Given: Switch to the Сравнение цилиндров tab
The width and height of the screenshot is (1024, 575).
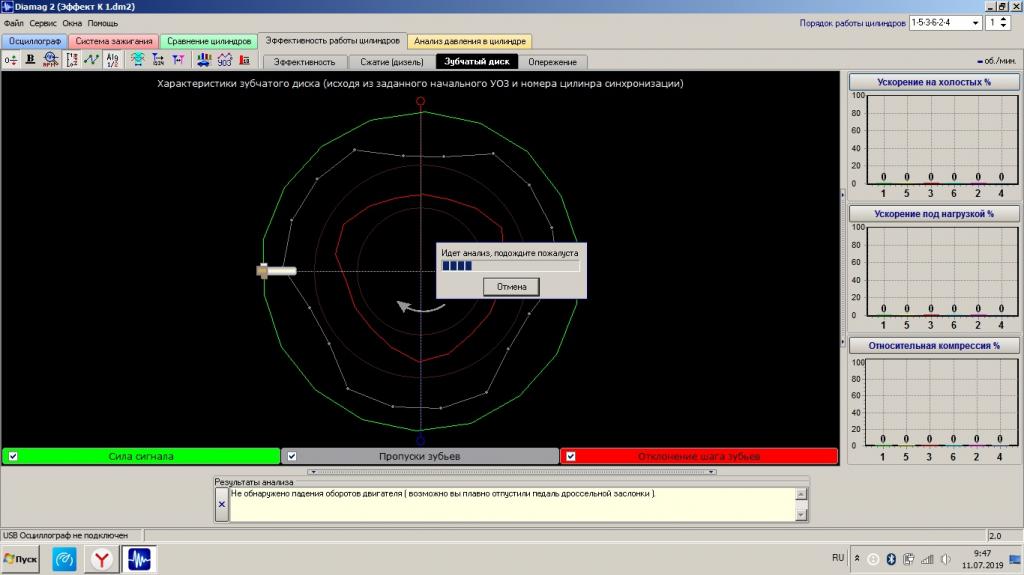Looking at the screenshot, I should 209,41.
